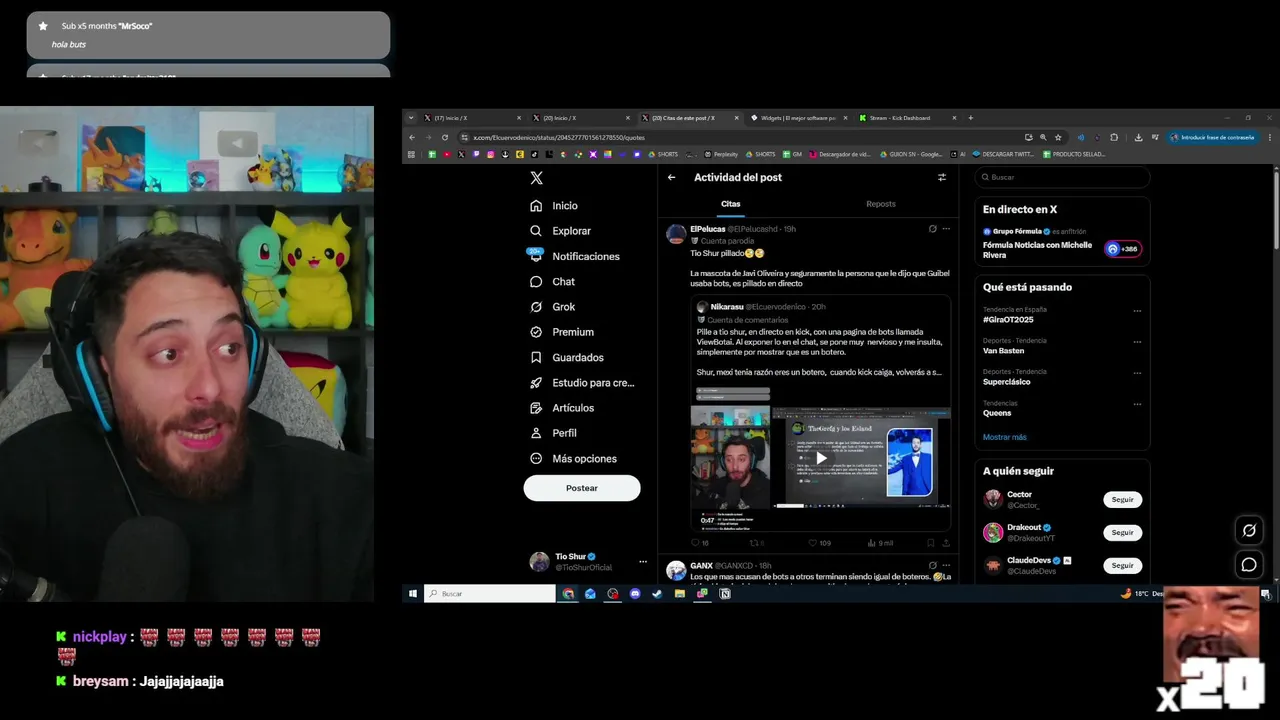Switch to the Reposts tab
The height and width of the screenshot is (720, 1280).
pyautogui.click(x=881, y=204)
